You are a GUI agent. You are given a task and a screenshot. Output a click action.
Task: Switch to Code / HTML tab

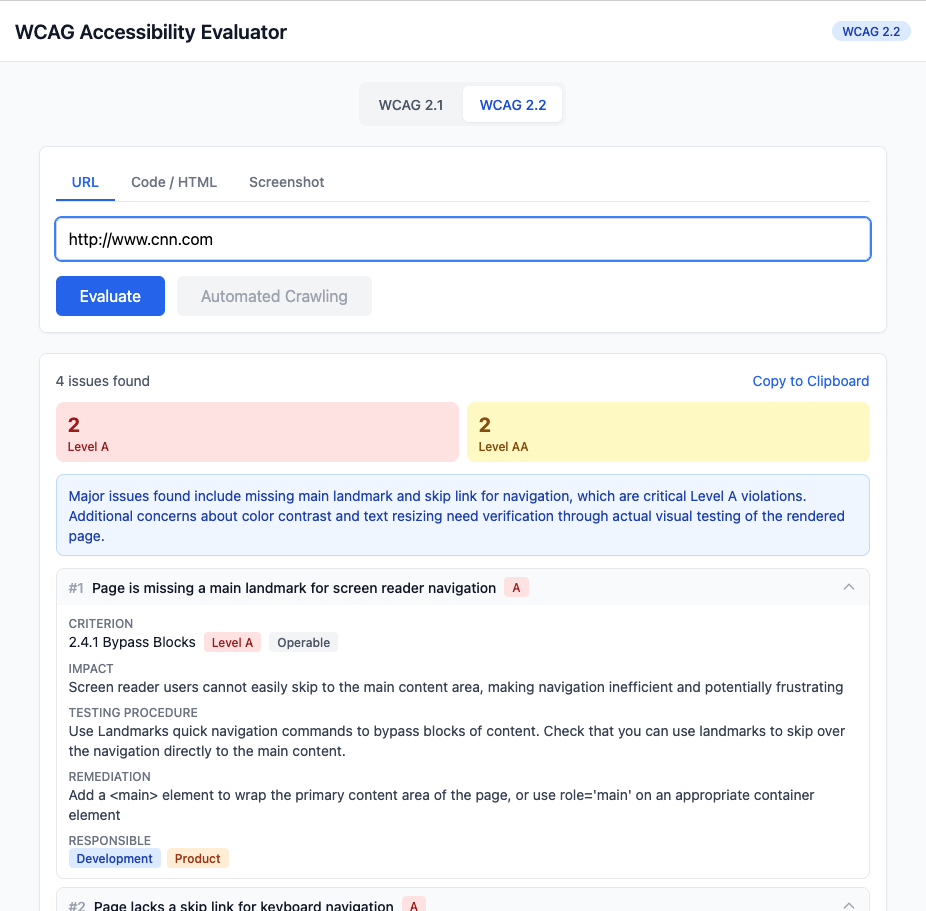point(174,182)
